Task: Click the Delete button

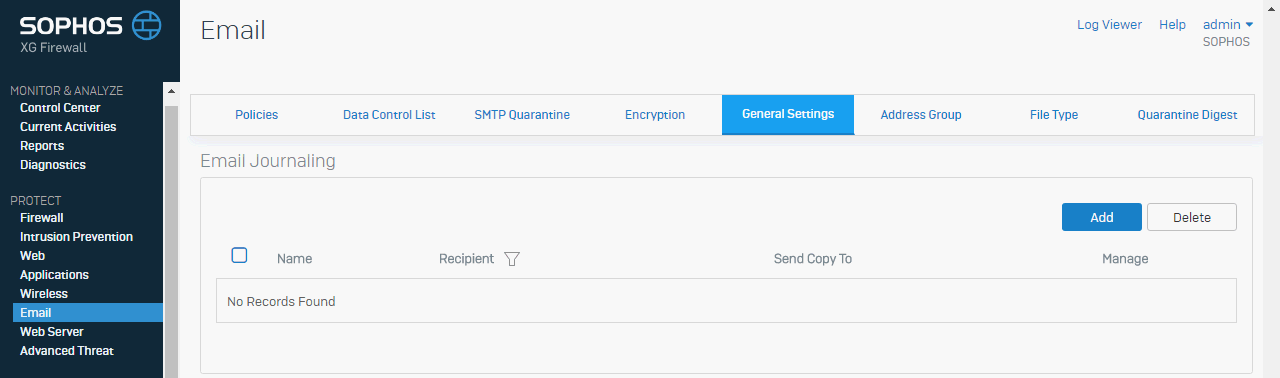Action: click(1192, 217)
